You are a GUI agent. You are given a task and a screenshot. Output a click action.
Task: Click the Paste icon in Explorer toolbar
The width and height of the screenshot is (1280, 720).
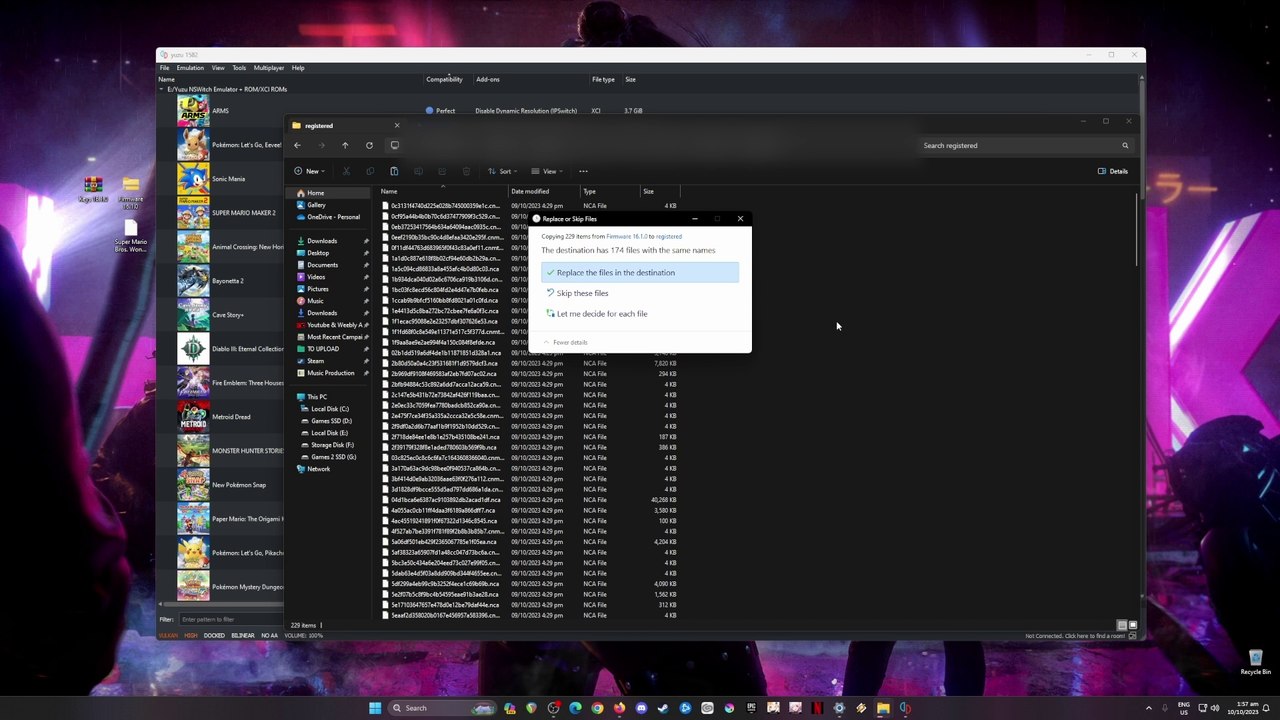click(x=394, y=171)
